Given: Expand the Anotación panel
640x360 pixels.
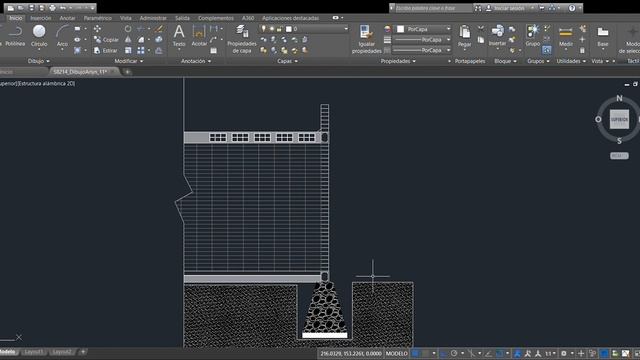Looking at the screenshot, I should point(196,61).
